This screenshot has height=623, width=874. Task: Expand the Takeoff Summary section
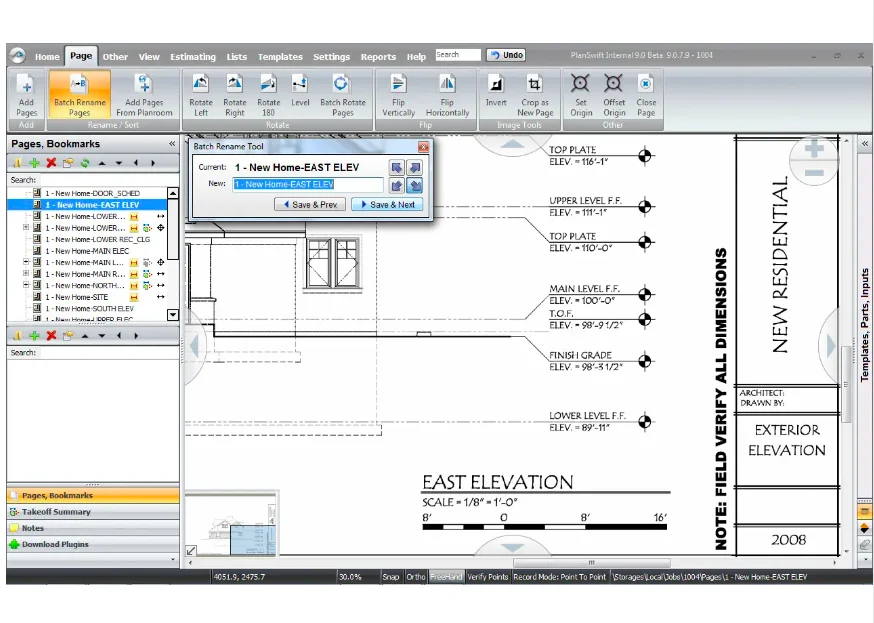pos(56,512)
